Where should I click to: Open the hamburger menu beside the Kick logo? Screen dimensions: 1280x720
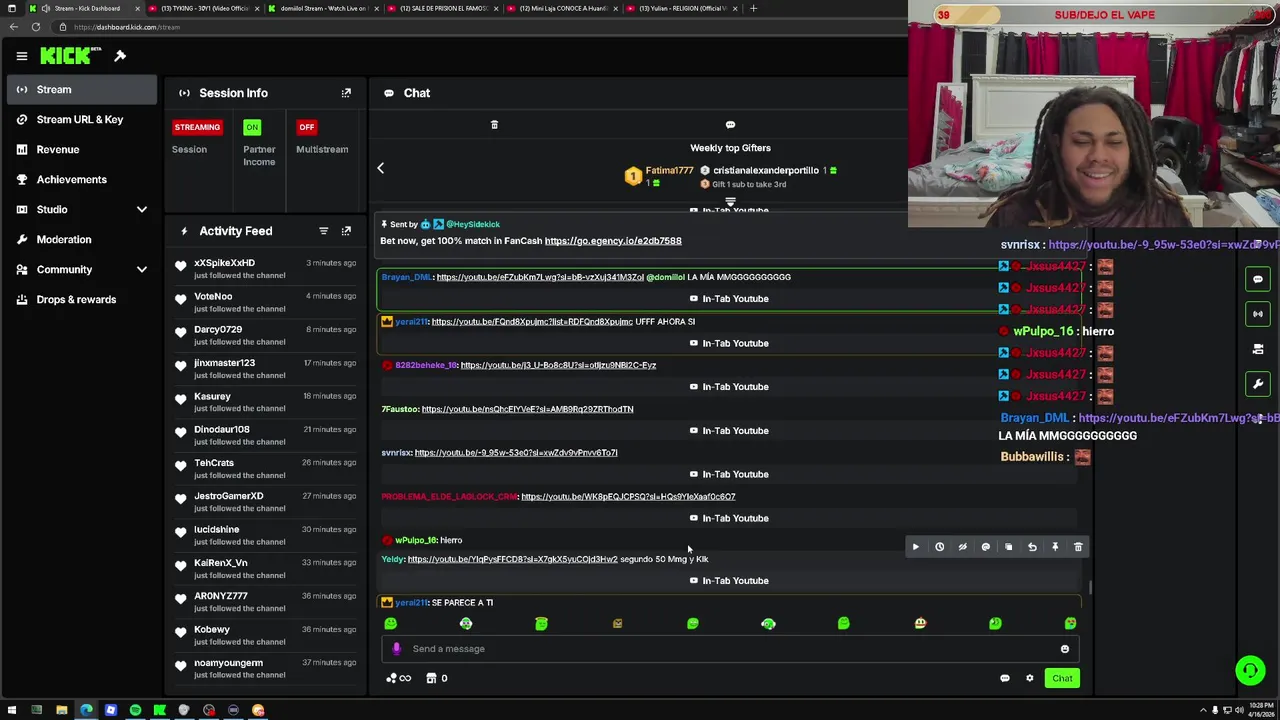coord(21,56)
